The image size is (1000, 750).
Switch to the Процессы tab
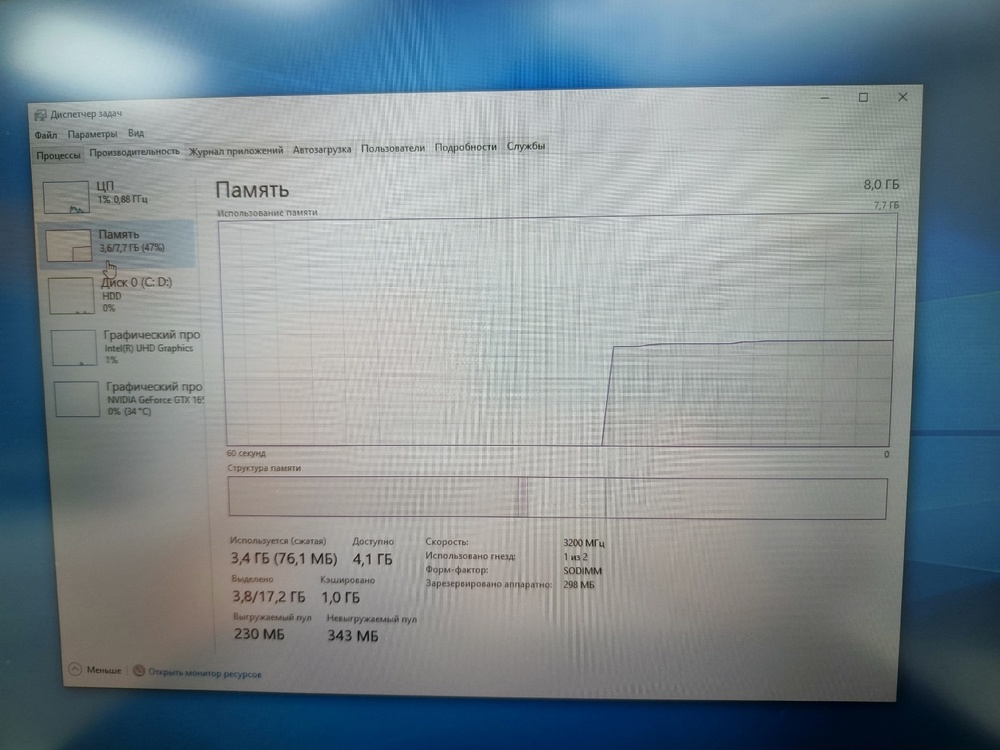[59, 154]
